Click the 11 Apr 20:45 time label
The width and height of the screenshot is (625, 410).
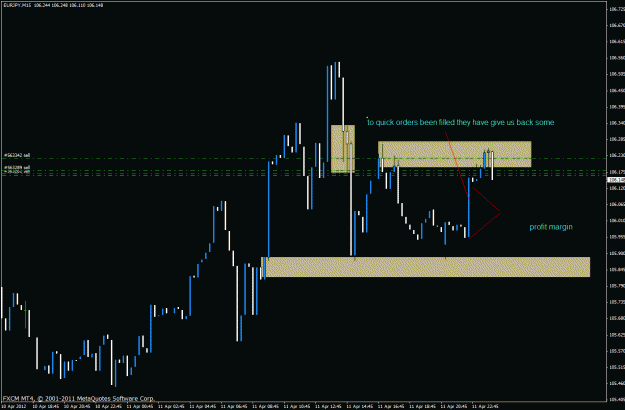click(x=454, y=407)
